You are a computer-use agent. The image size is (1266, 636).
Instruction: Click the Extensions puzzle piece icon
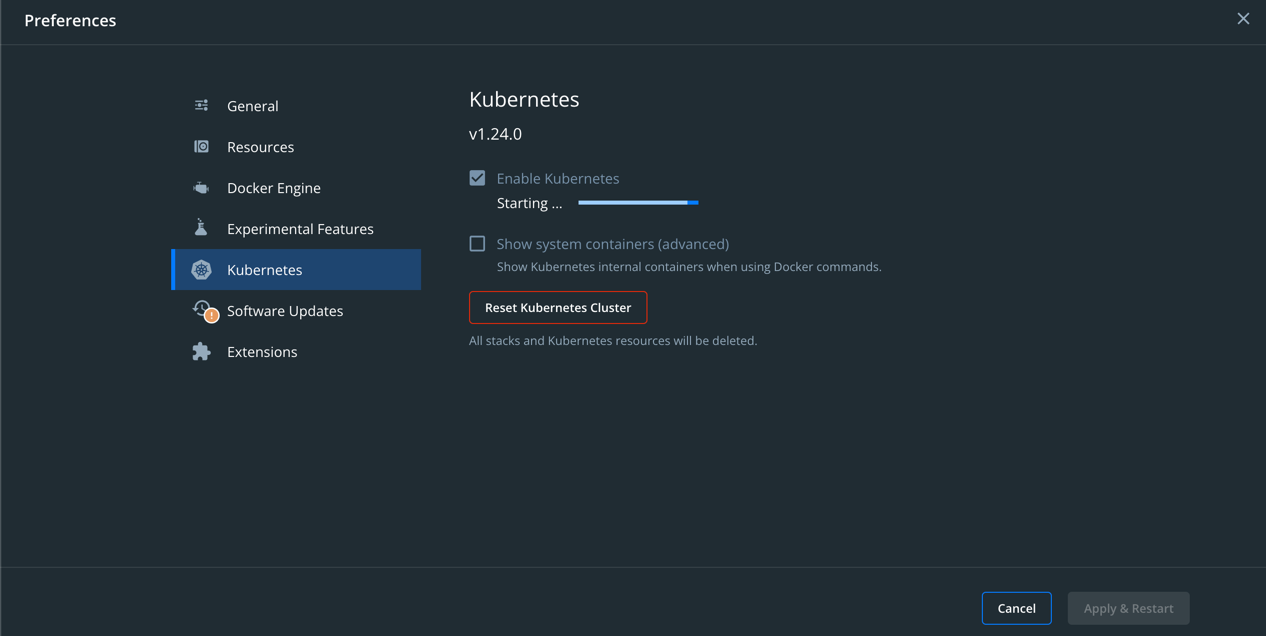coord(201,351)
